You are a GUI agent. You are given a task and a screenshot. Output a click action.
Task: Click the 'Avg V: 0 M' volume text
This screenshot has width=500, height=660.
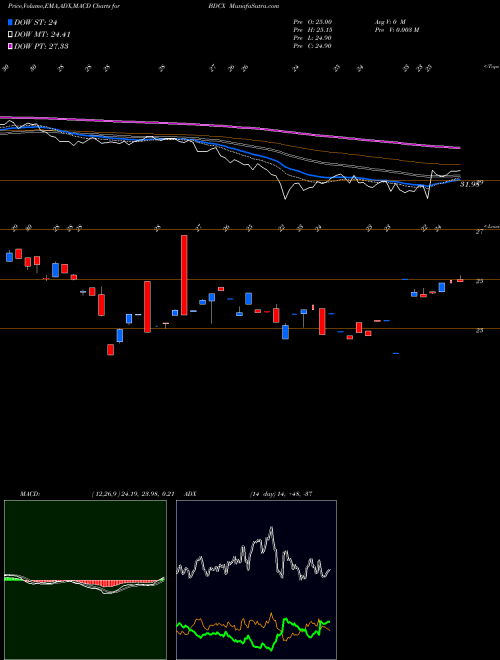[389, 21]
